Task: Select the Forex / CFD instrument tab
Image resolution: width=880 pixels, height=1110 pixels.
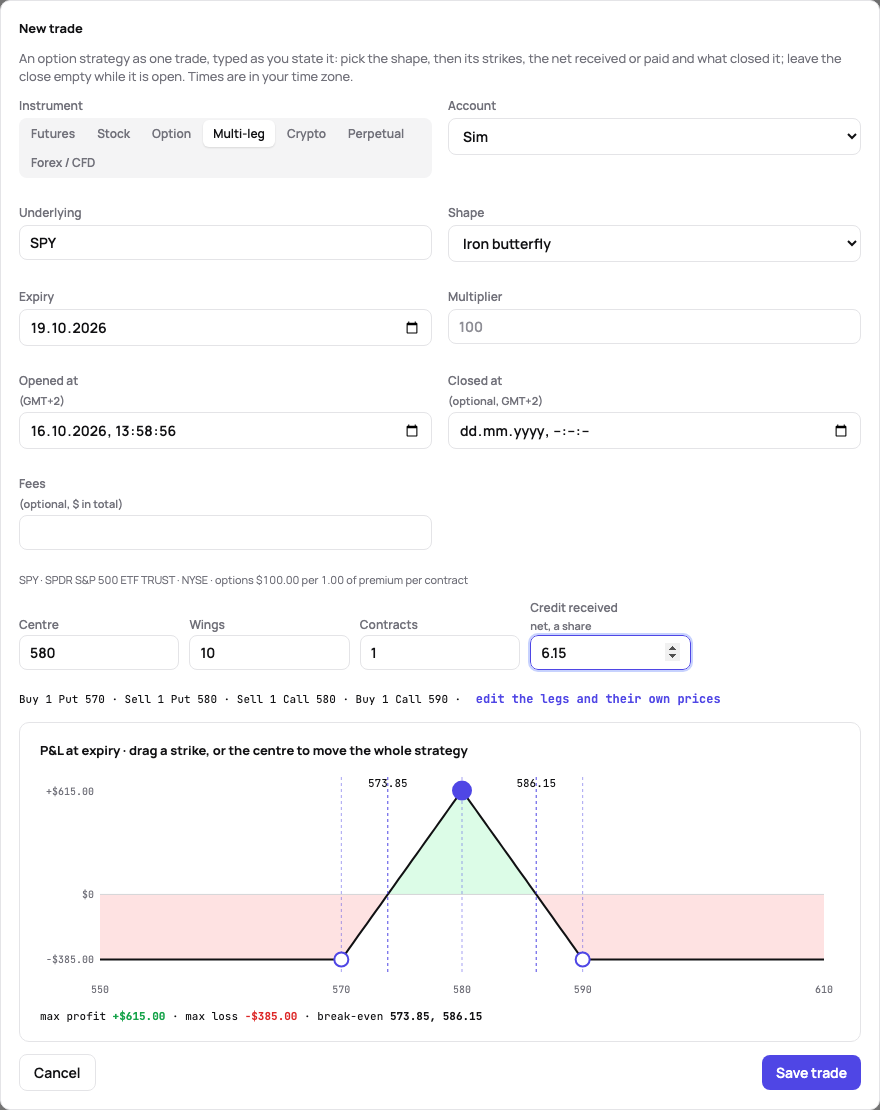Action: click(63, 163)
